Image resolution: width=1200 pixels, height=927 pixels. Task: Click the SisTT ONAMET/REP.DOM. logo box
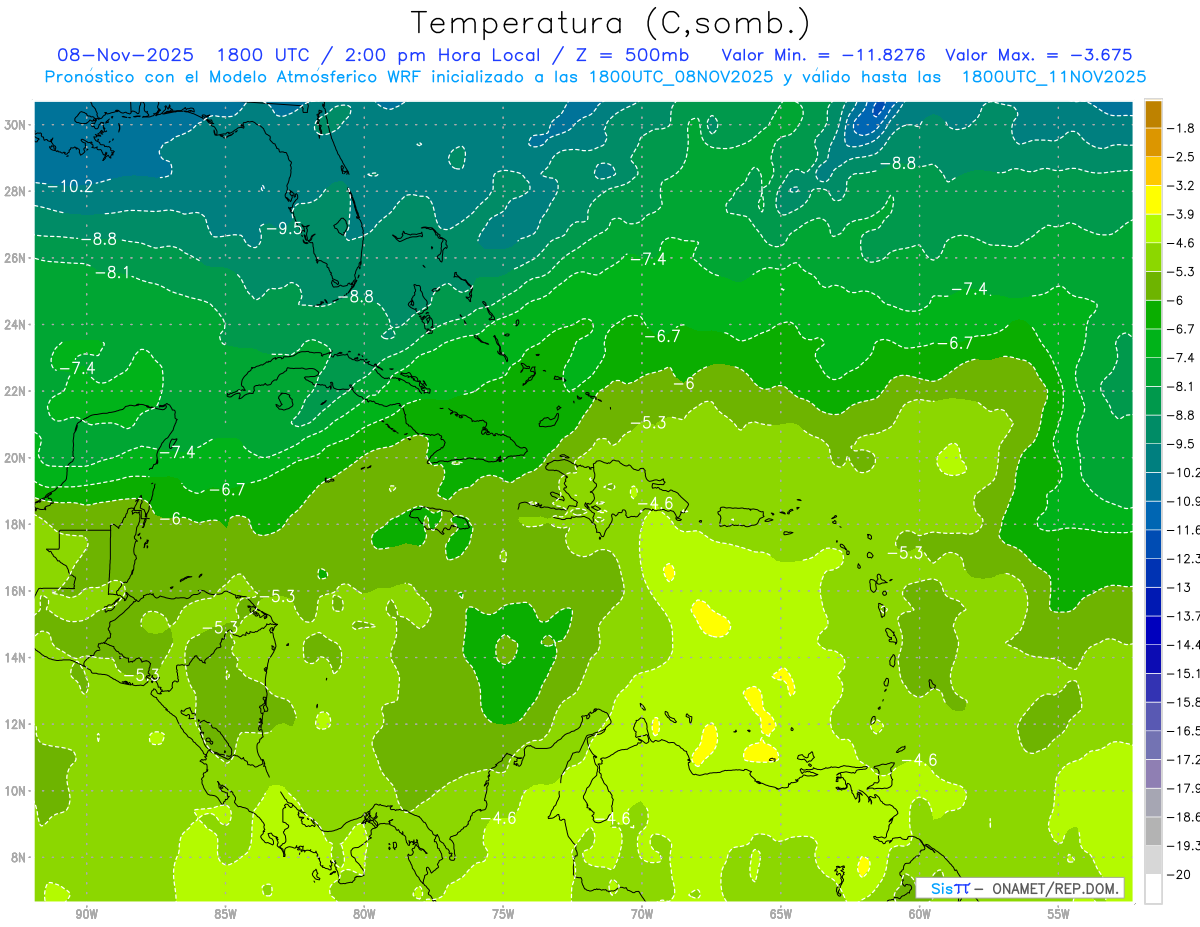(1019, 888)
